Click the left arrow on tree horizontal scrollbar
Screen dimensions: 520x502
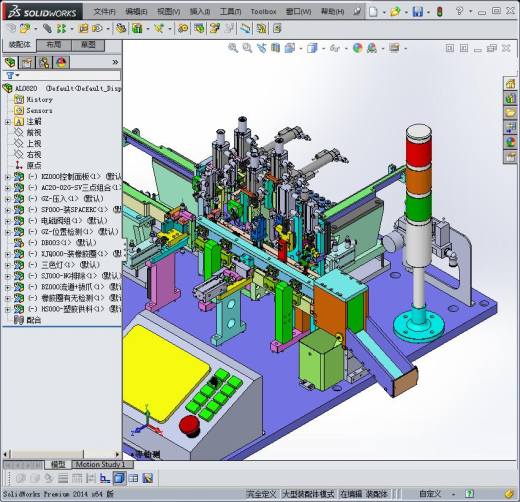(x=5, y=454)
